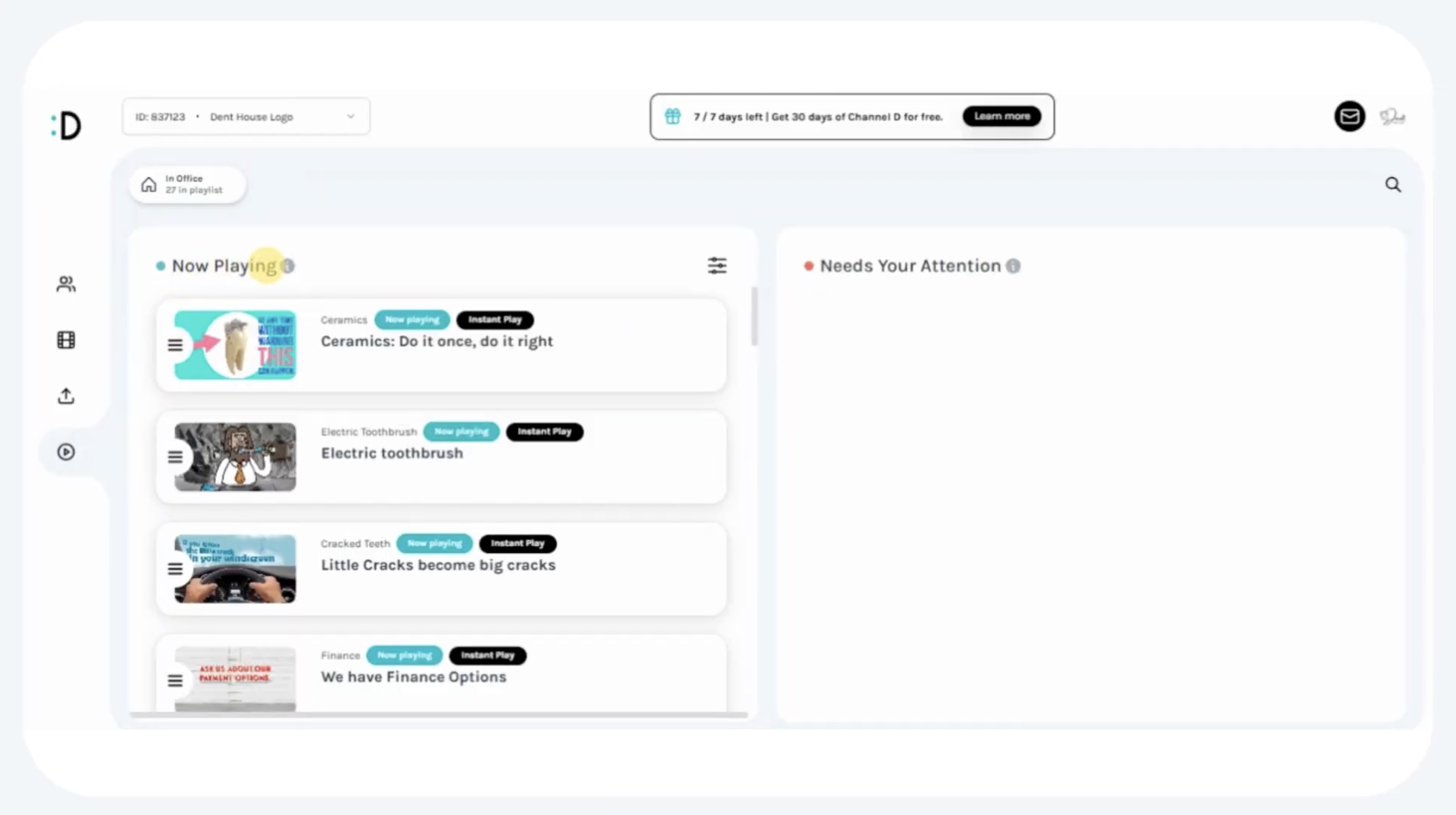
Task: Click the dropdown chevron in account selector
Action: point(351,116)
